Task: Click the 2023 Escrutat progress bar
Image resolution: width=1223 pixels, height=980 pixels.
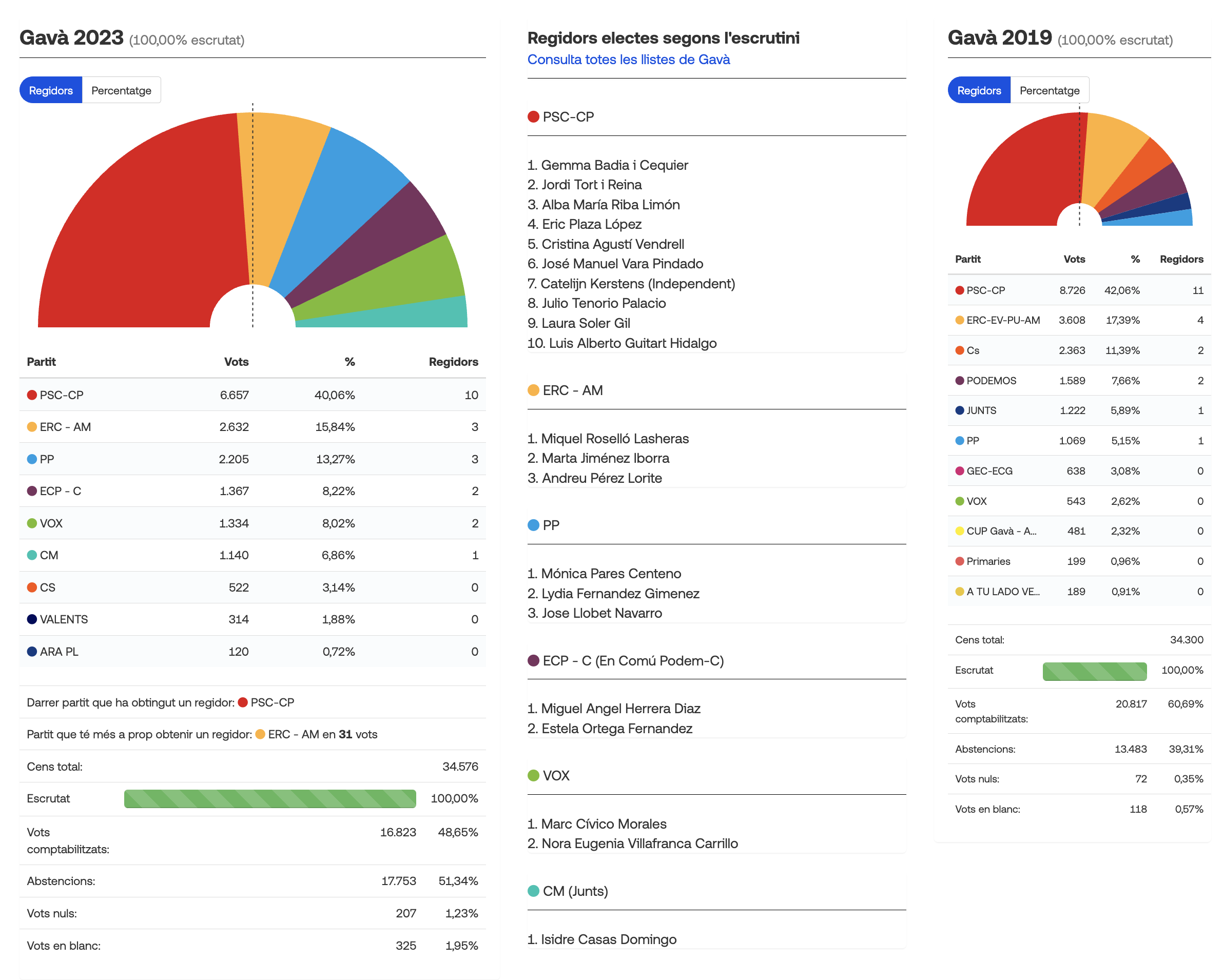Action: (x=270, y=798)
